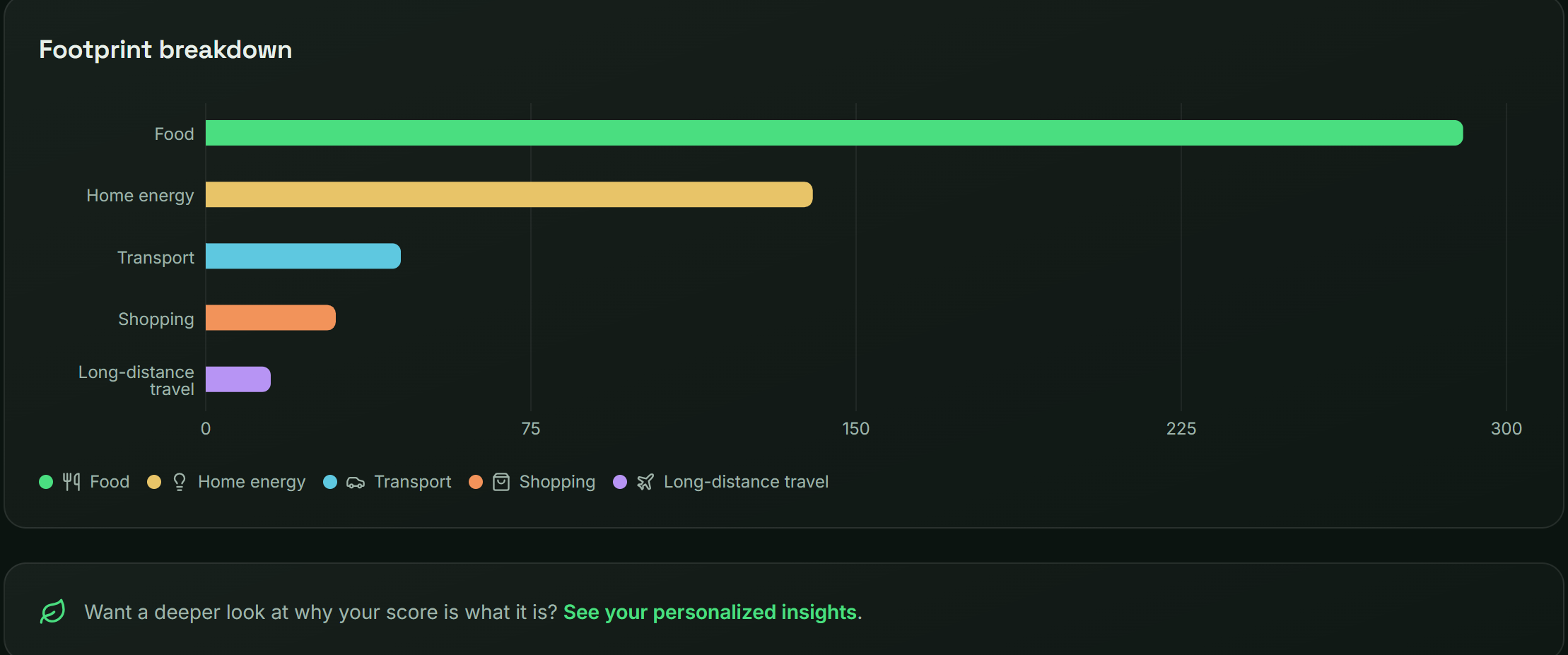Click the Home energy legend label

point(252,482)
